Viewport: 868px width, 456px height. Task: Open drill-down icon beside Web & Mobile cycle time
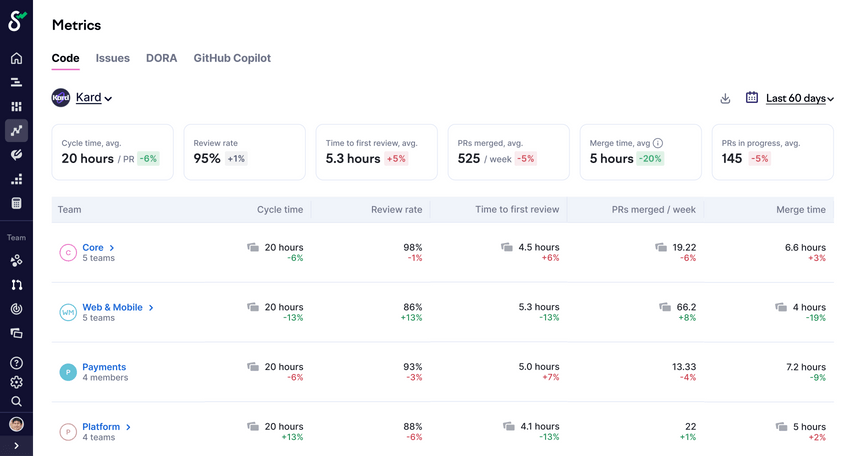[253, 307]
